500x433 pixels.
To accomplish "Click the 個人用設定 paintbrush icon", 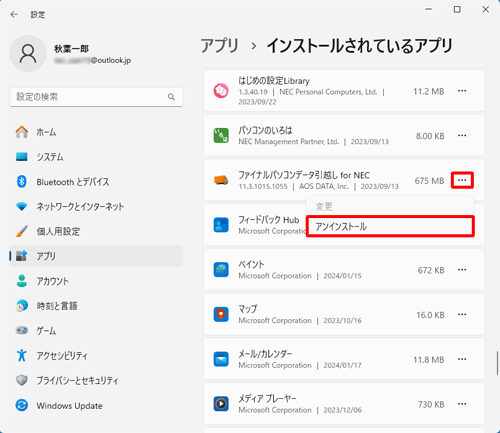I will [x=22, y=231].
